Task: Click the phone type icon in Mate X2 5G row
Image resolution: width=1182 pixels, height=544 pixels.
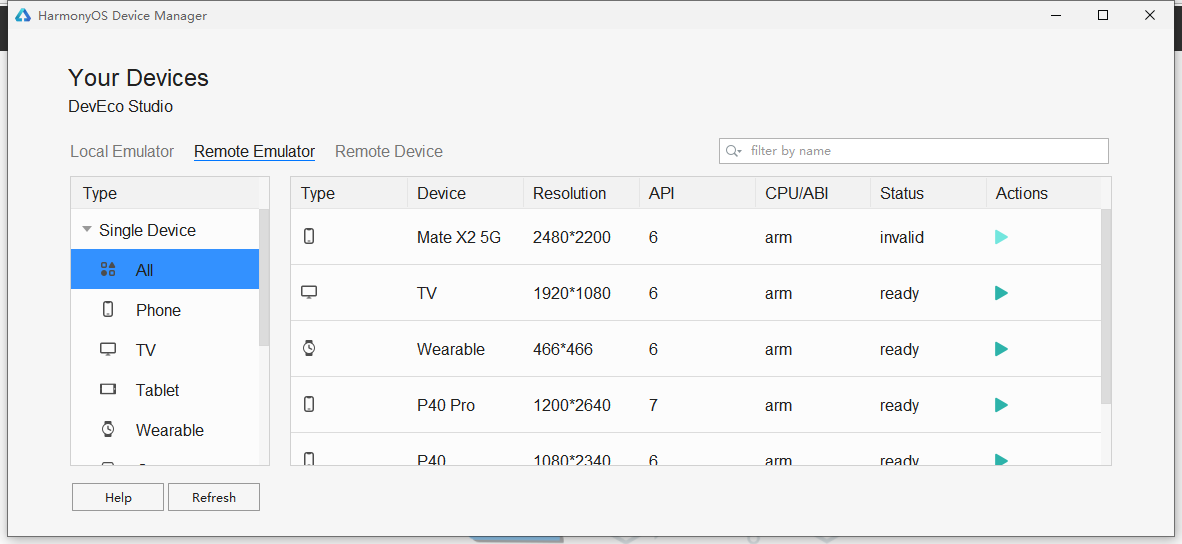Action: click(x=309, y=237)
